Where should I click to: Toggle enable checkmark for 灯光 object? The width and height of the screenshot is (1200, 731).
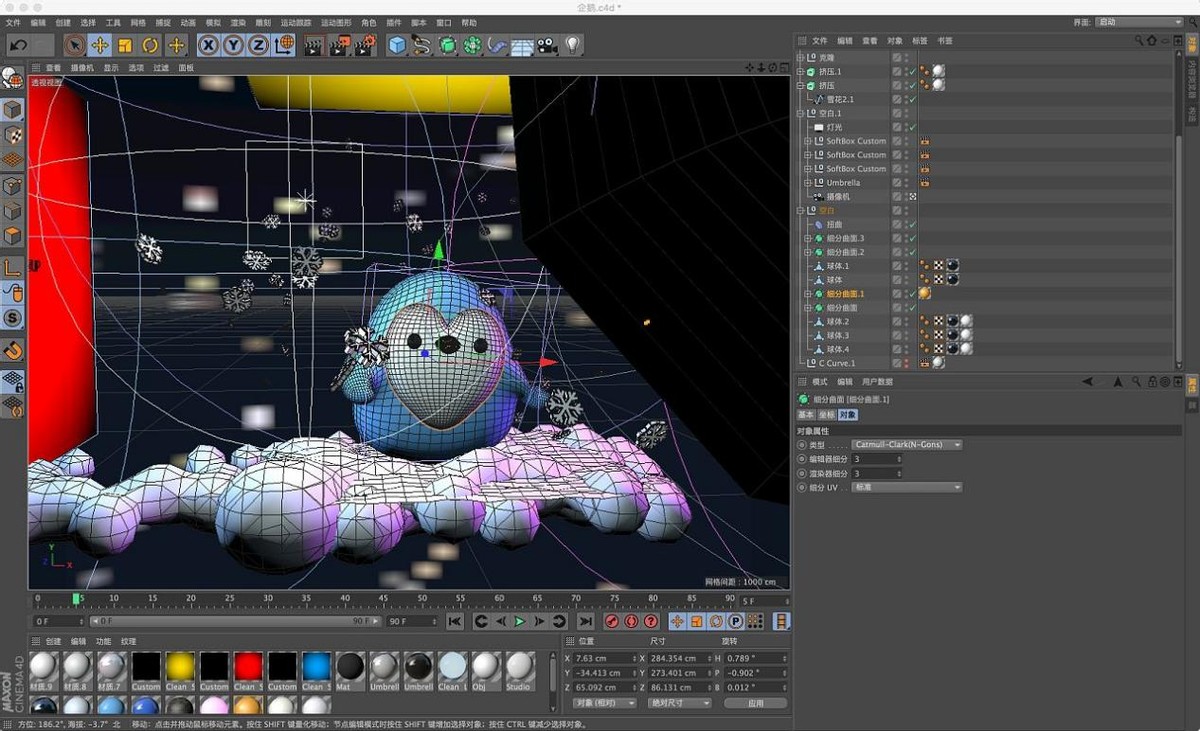(911, 127)
